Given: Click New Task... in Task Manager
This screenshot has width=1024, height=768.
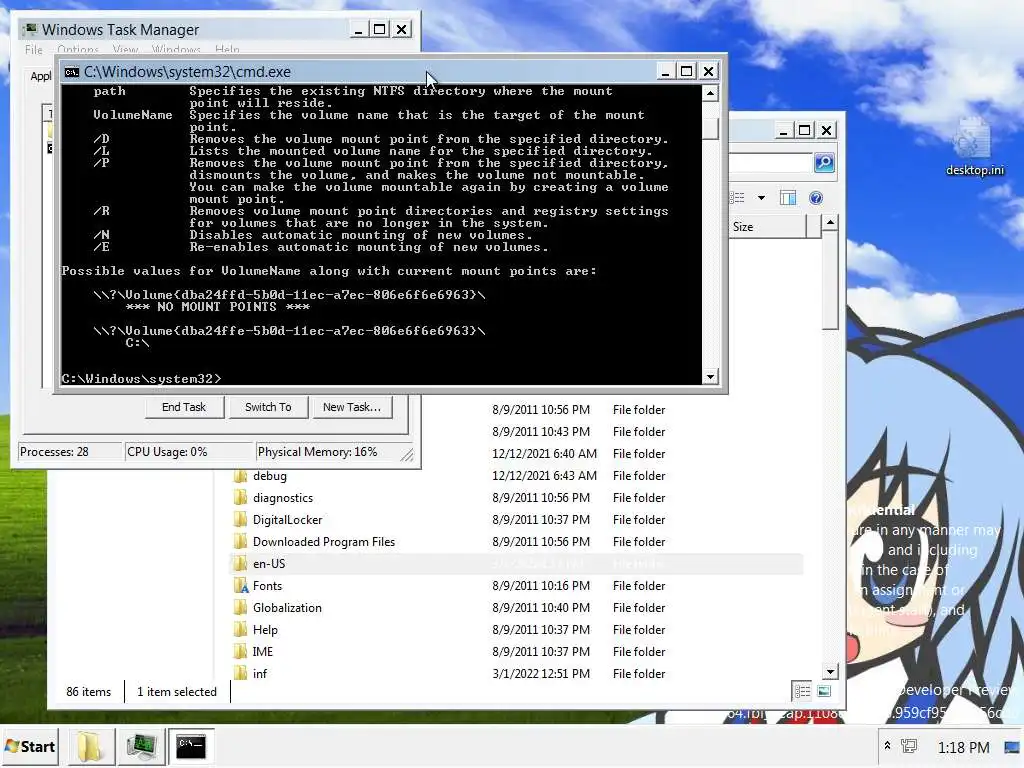Looking at the screenshot, I should [351, 407].
